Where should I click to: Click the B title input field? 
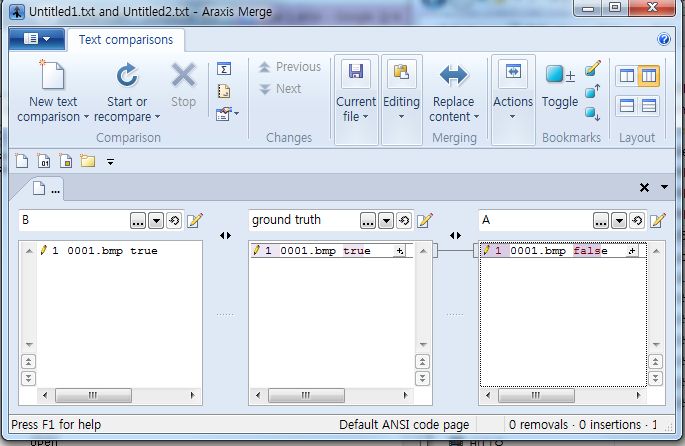[x=73, y=220]
